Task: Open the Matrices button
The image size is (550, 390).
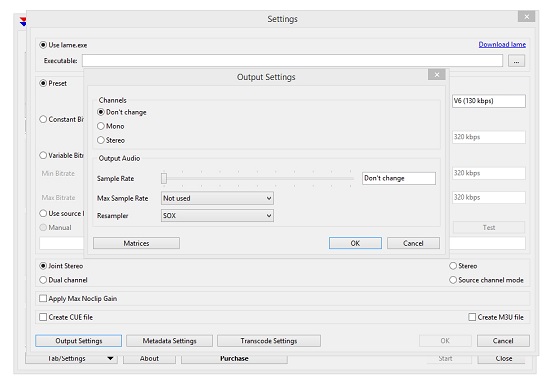Action: click(136, 243)
